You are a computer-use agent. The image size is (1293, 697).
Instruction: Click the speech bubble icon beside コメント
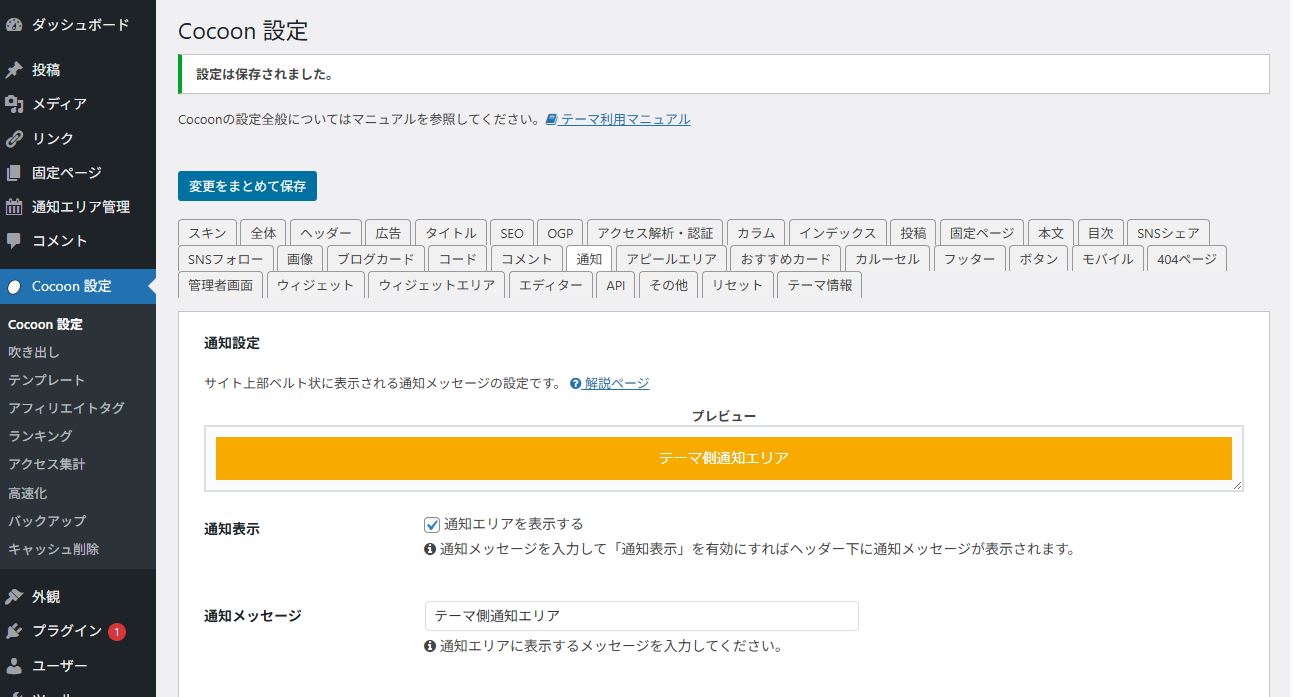pyautogui.click(x=14, y=241)
